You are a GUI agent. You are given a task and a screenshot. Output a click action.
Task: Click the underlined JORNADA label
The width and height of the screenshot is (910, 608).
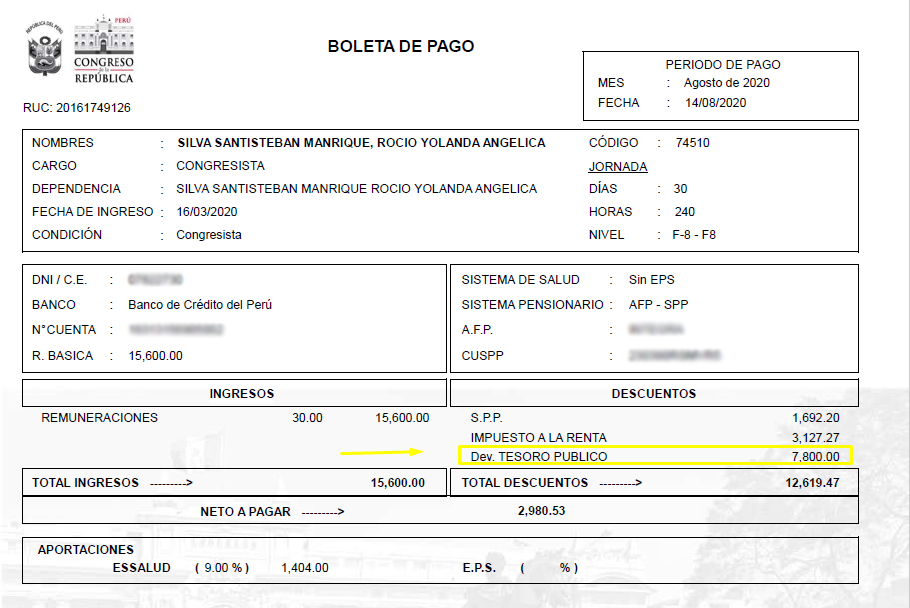click(618, 167)
